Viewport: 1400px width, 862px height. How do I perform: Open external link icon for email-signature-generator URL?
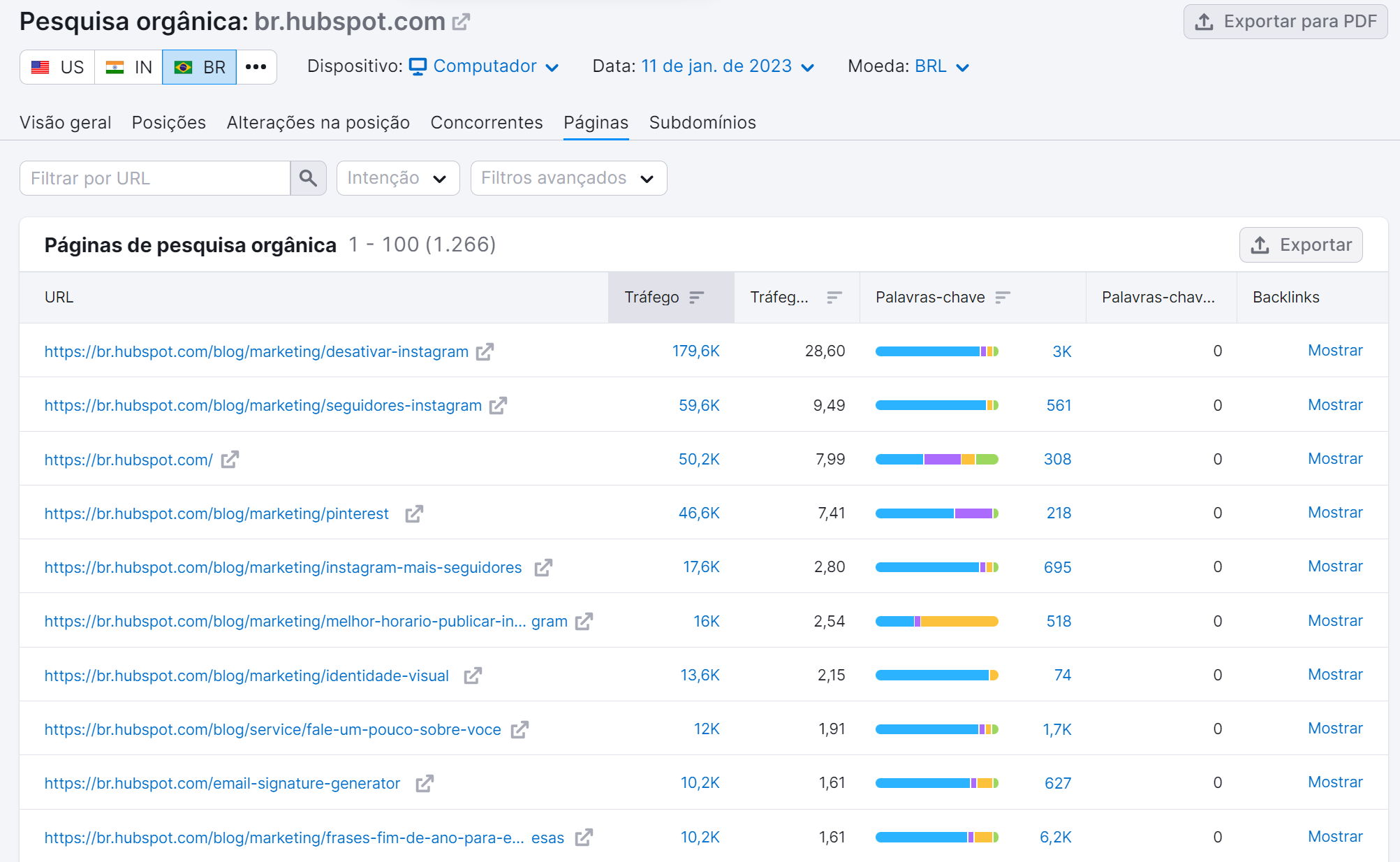425,783
